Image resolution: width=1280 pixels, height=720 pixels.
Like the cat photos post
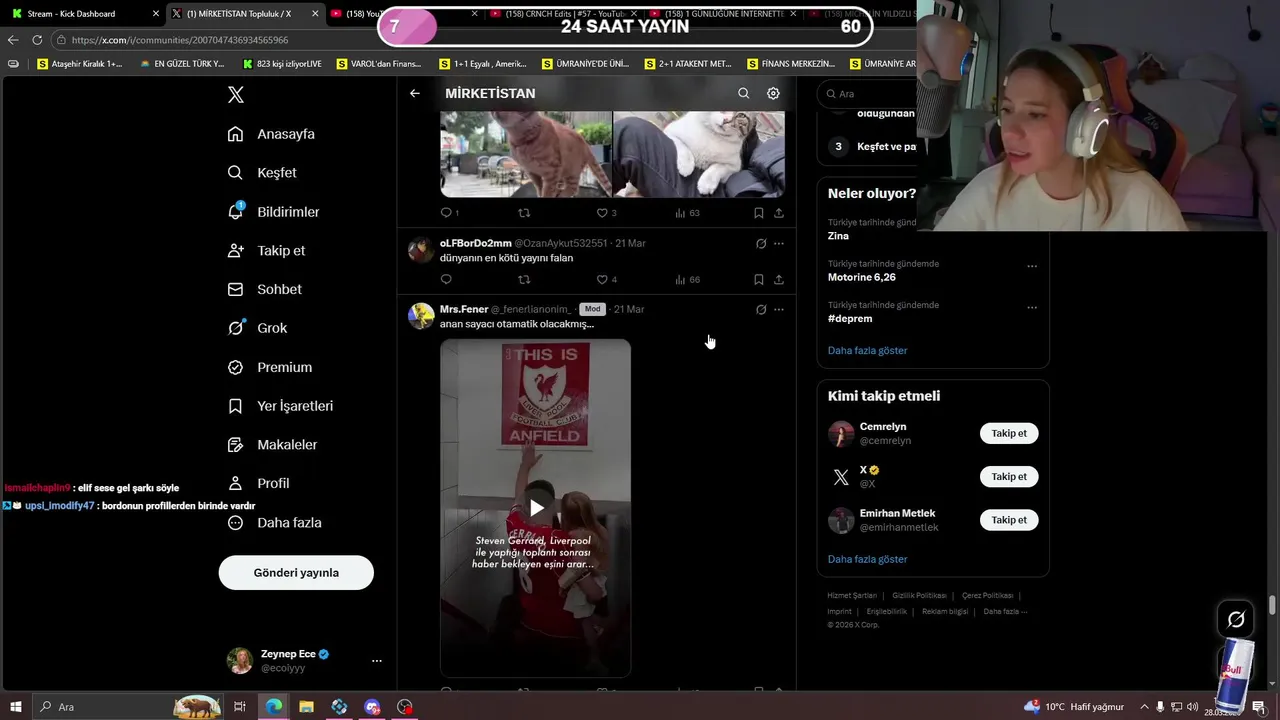click(x=602, y=213)
